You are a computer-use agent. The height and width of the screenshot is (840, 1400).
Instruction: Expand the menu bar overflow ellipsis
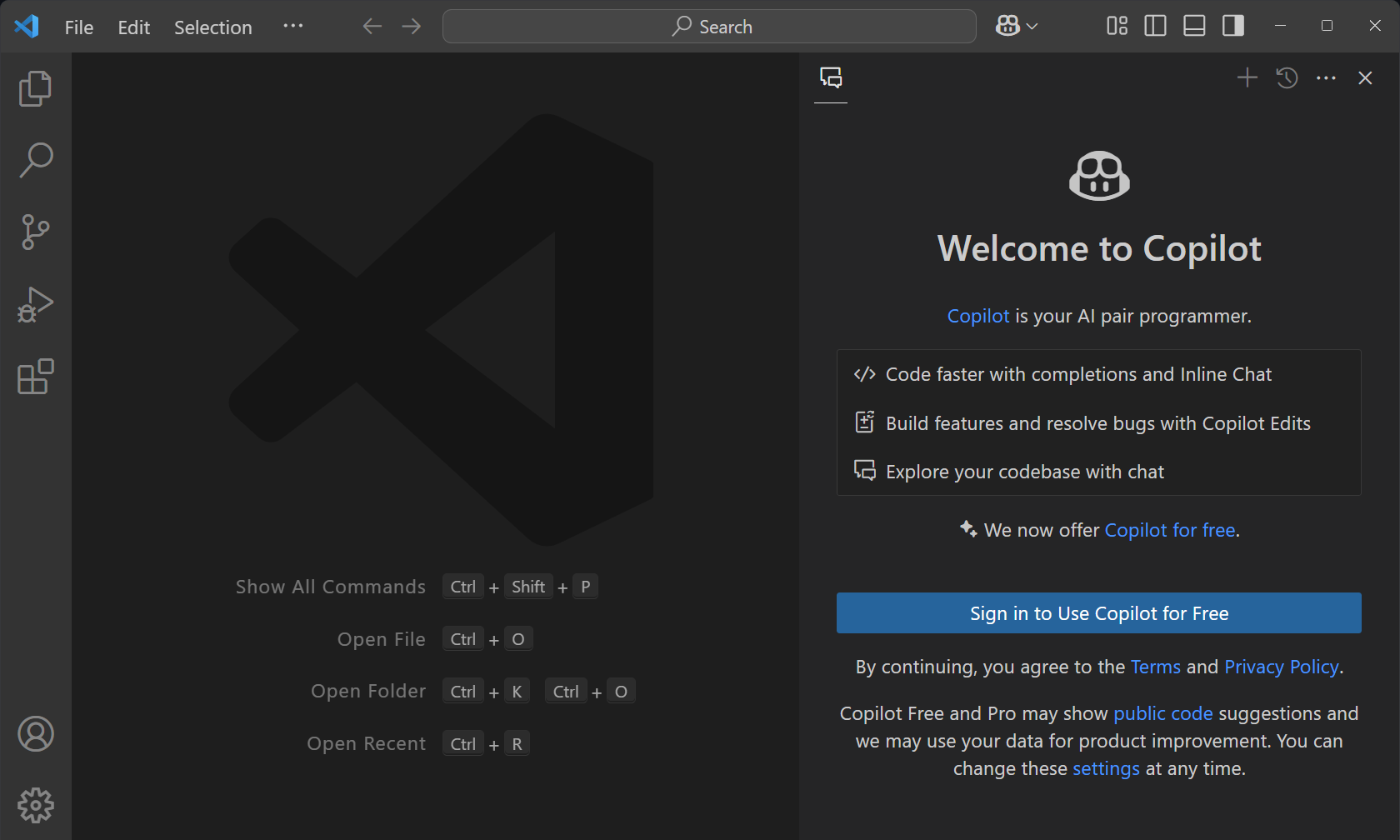(292, 27)
